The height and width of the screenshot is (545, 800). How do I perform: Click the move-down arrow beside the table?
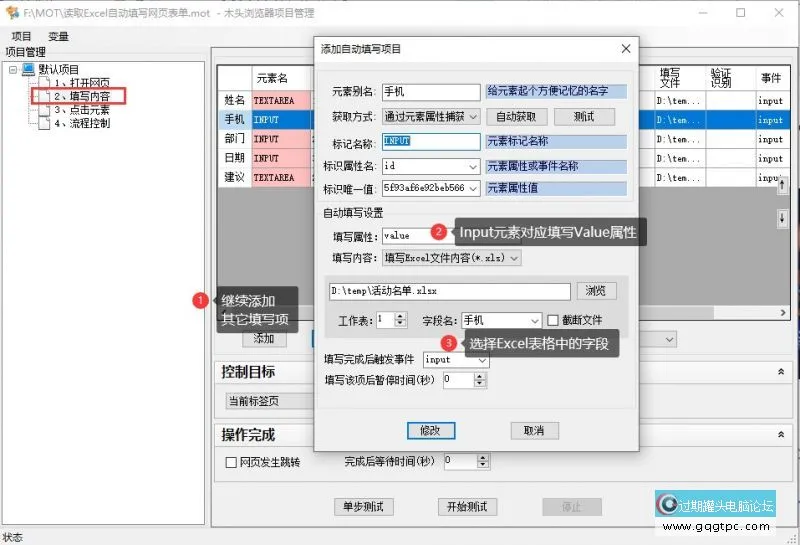782,218
